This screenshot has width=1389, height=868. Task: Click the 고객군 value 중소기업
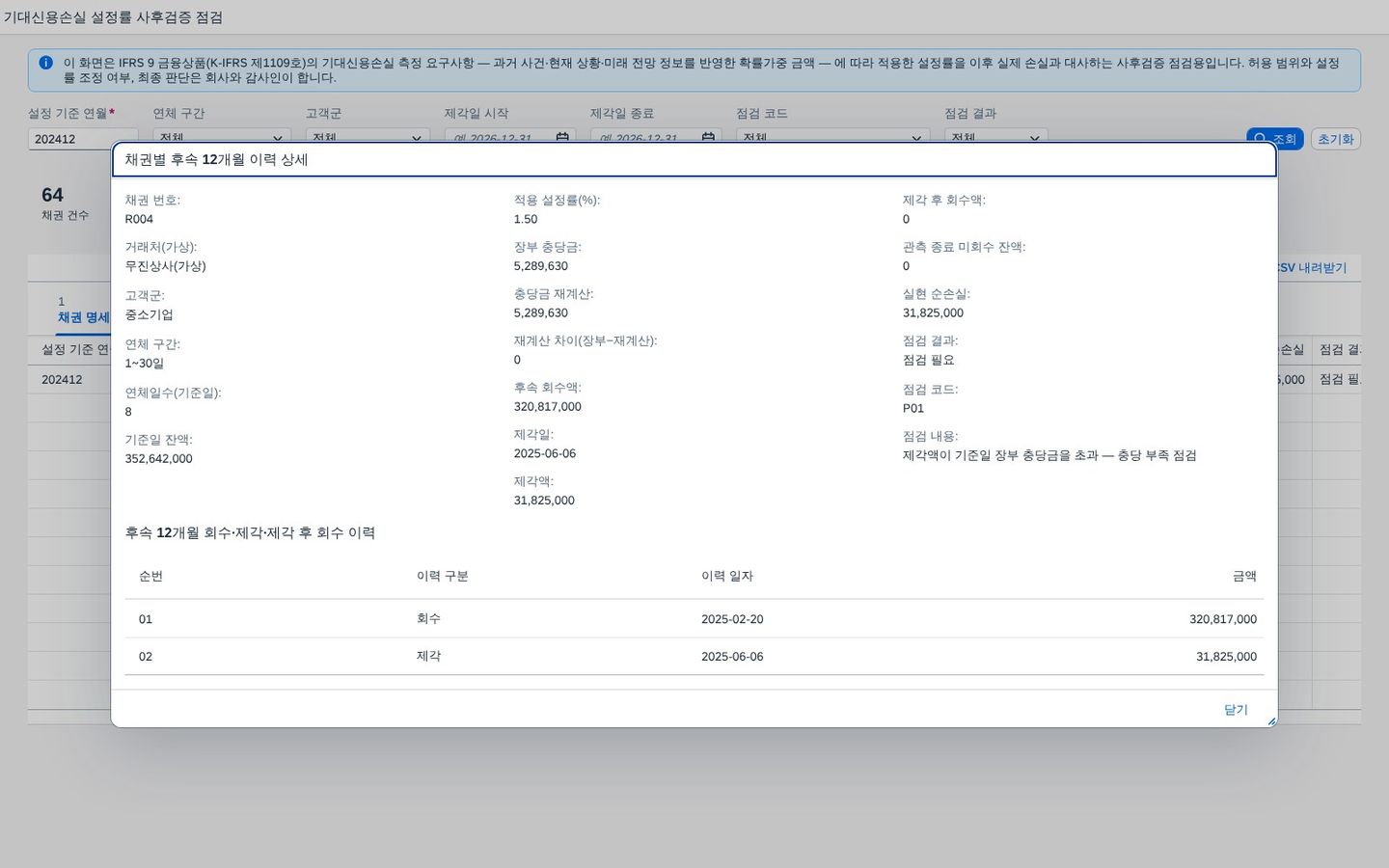pyautogui.click(x=150, y=314)
